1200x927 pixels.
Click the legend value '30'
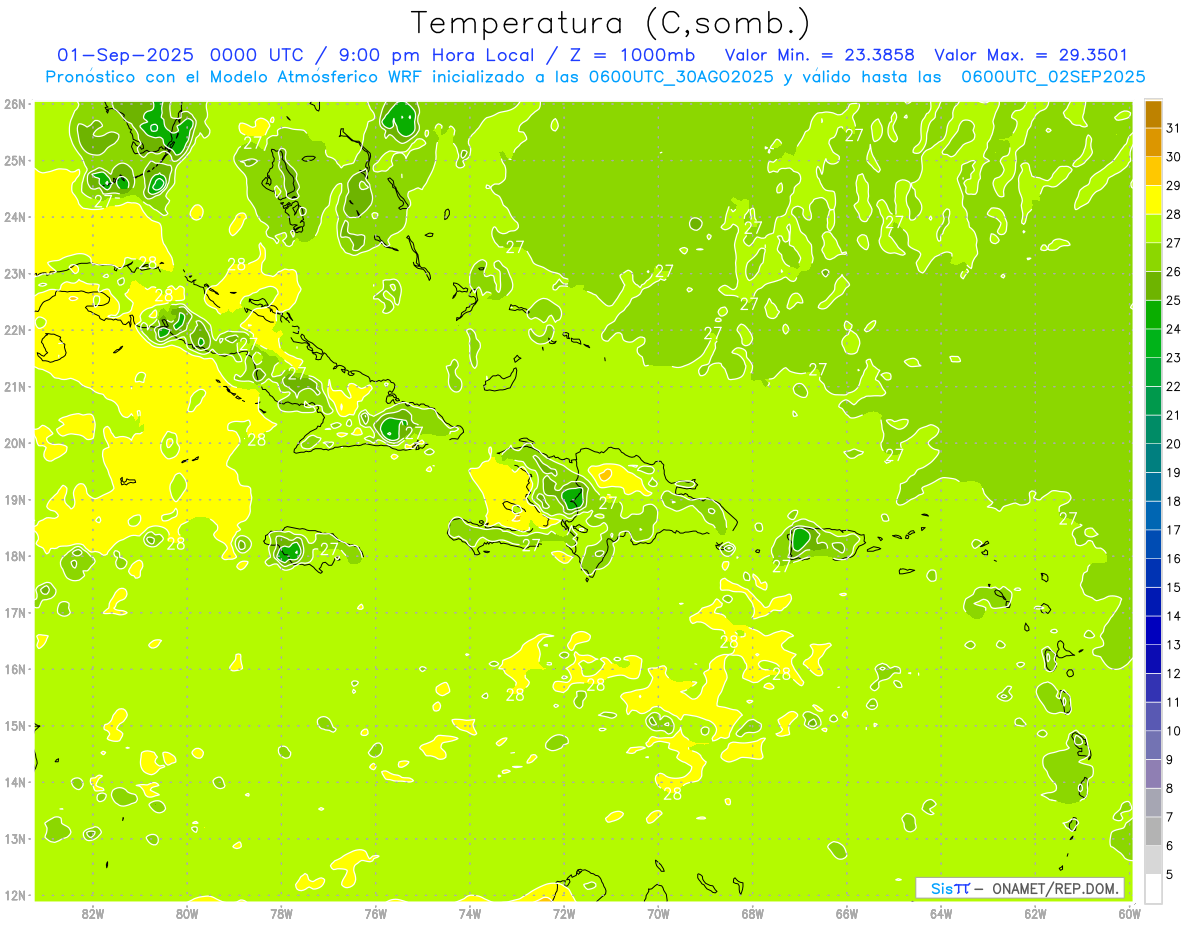tap(1174, 157)
